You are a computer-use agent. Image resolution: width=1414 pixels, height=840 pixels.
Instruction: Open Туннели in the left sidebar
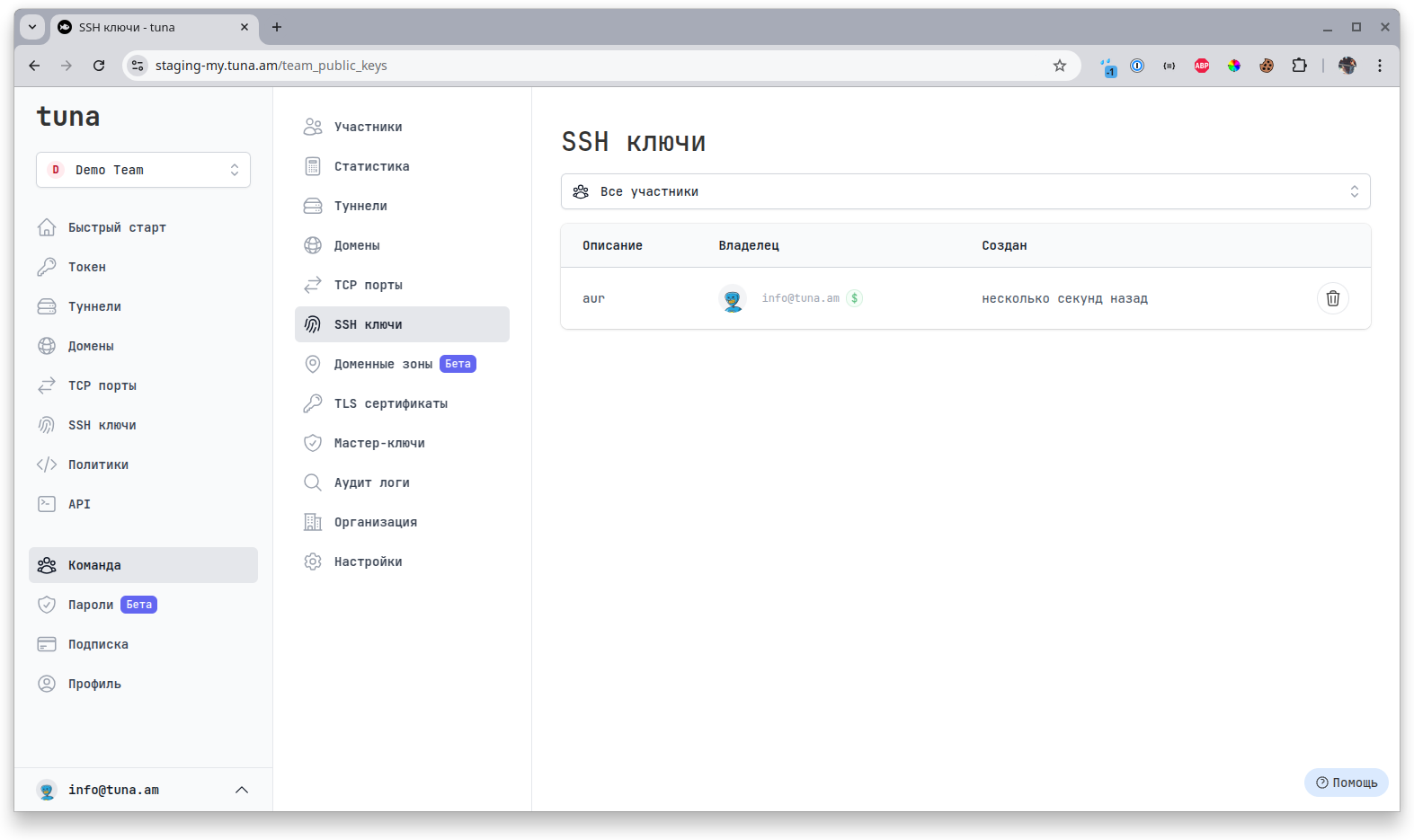point(143,306)
